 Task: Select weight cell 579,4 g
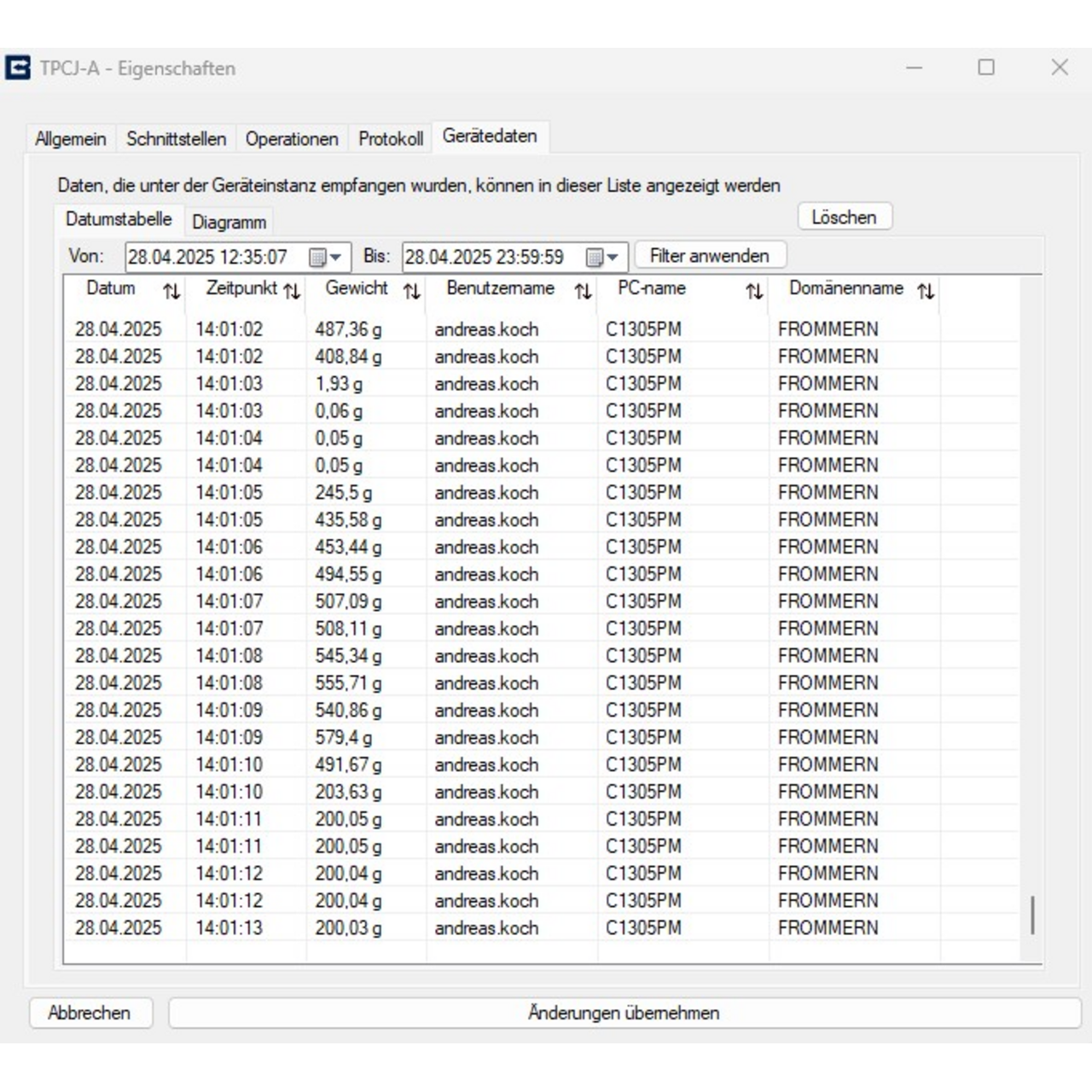tap(343, 738)
